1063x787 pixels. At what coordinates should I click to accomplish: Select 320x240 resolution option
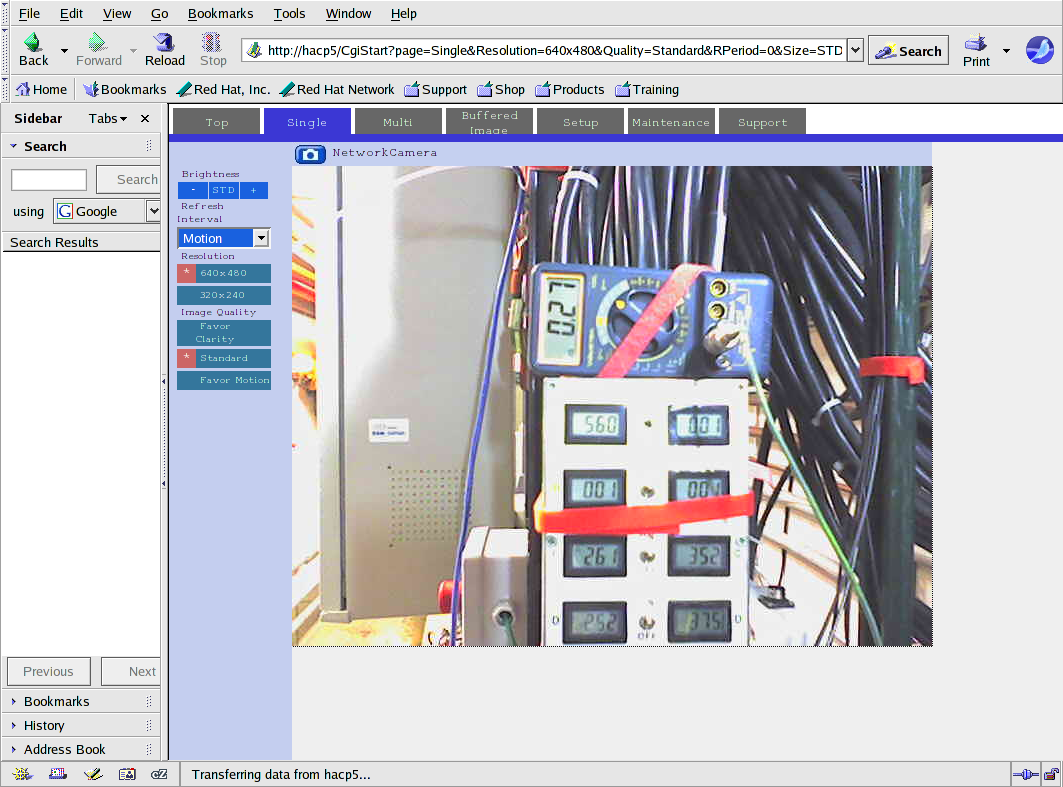(x=224, y=295)
